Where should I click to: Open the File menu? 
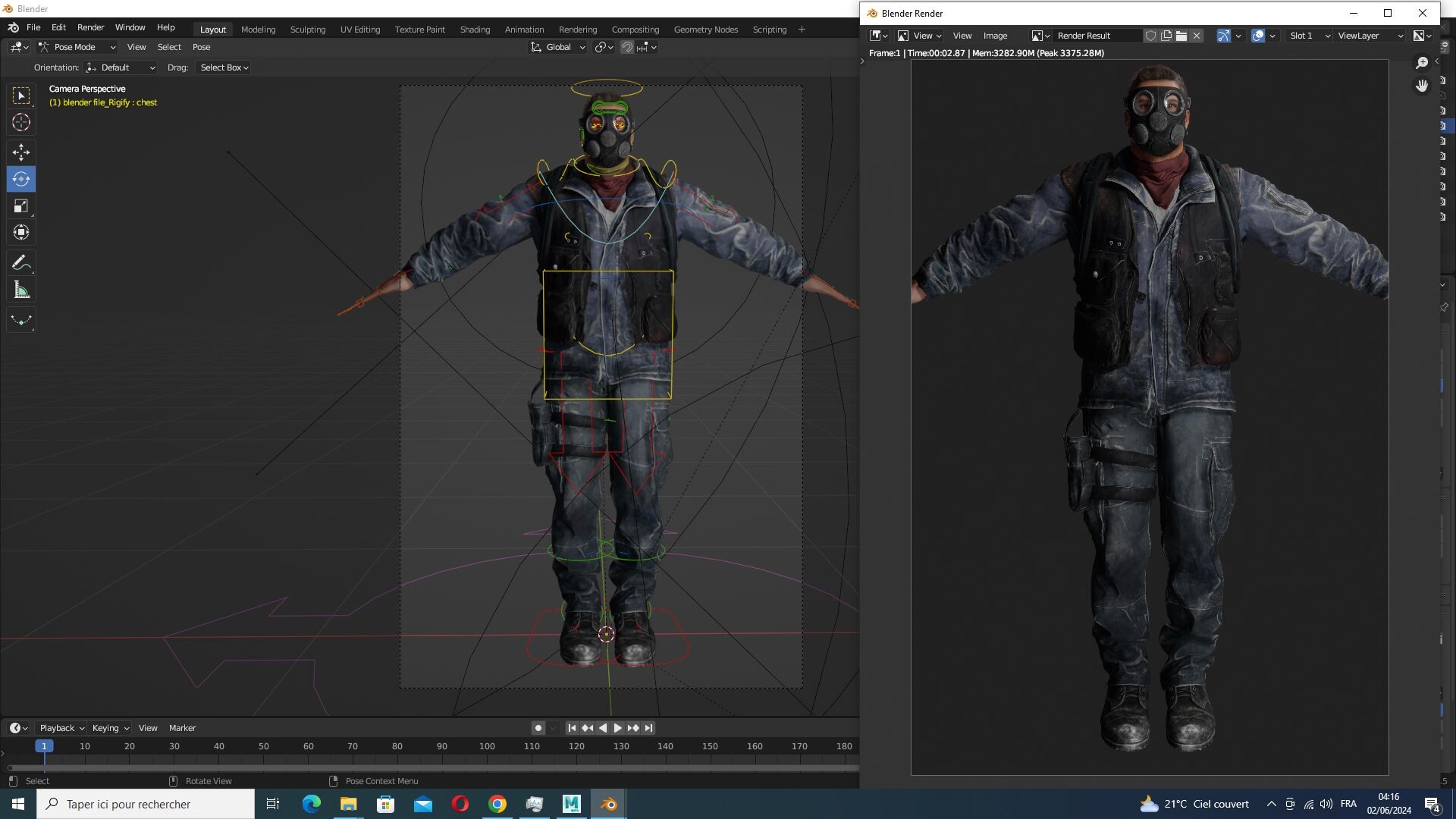point(33,27)
